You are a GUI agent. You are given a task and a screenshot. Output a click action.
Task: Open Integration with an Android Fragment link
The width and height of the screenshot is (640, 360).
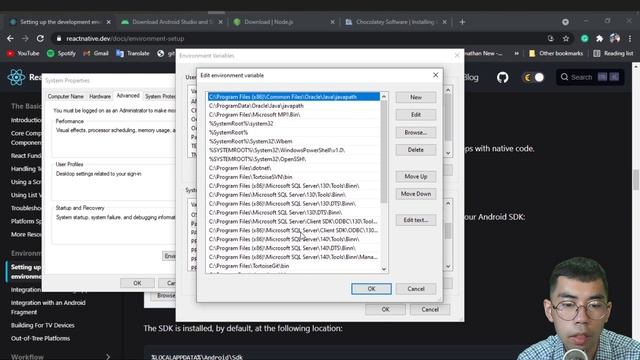pyautogui.click(x=48, y=307)
